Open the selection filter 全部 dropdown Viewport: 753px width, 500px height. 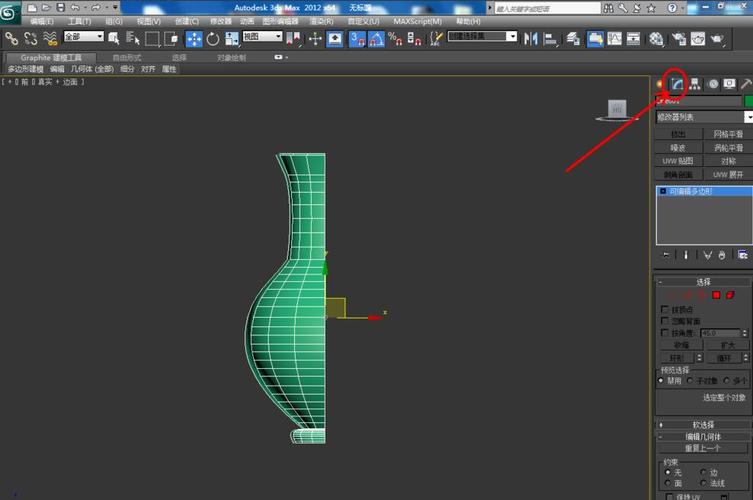tap(84, 38)
